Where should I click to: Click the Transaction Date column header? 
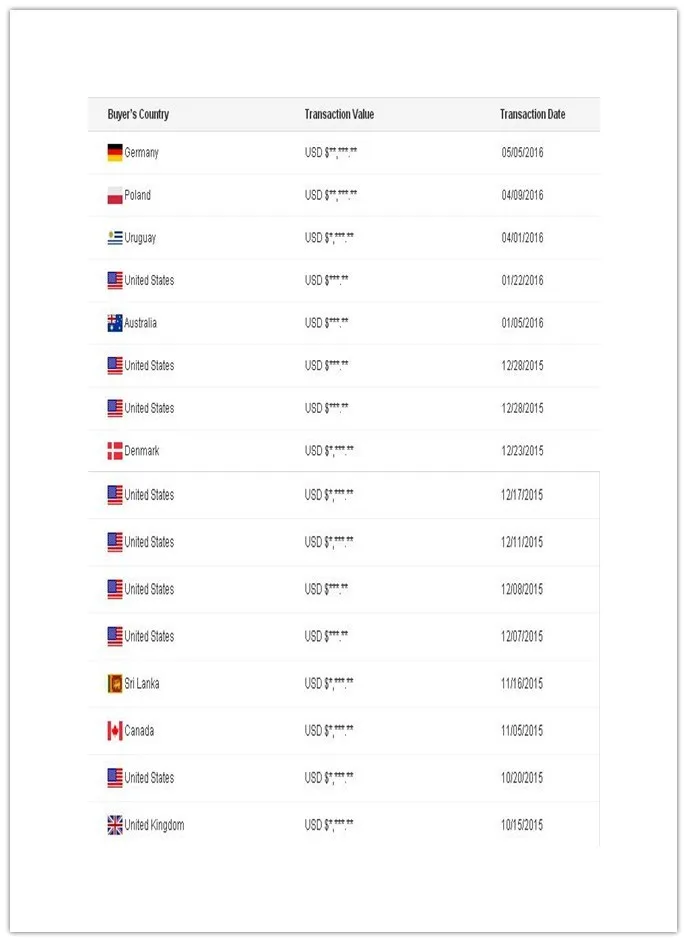[x=533, y=114]
